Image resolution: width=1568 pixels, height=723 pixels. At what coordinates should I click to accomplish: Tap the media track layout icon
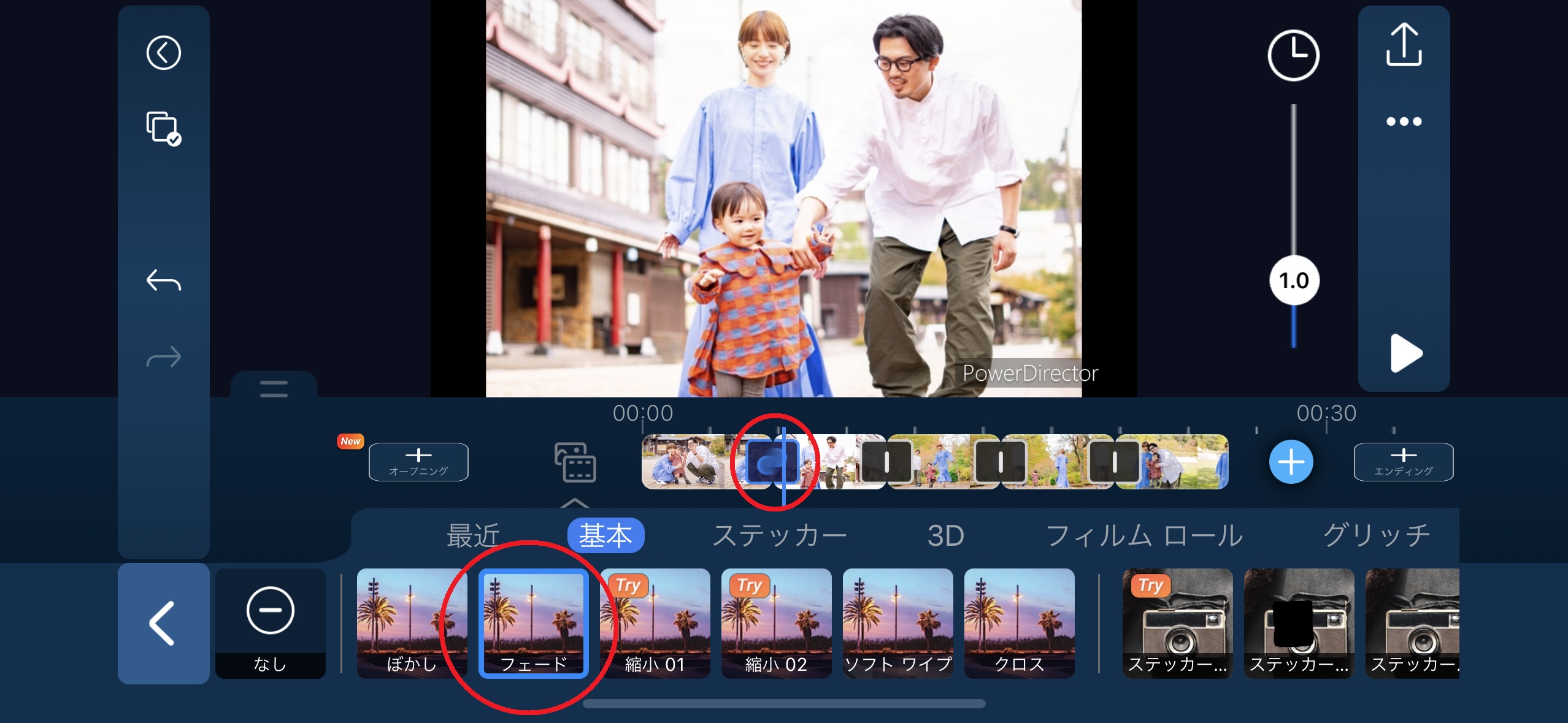click(575, 462)
